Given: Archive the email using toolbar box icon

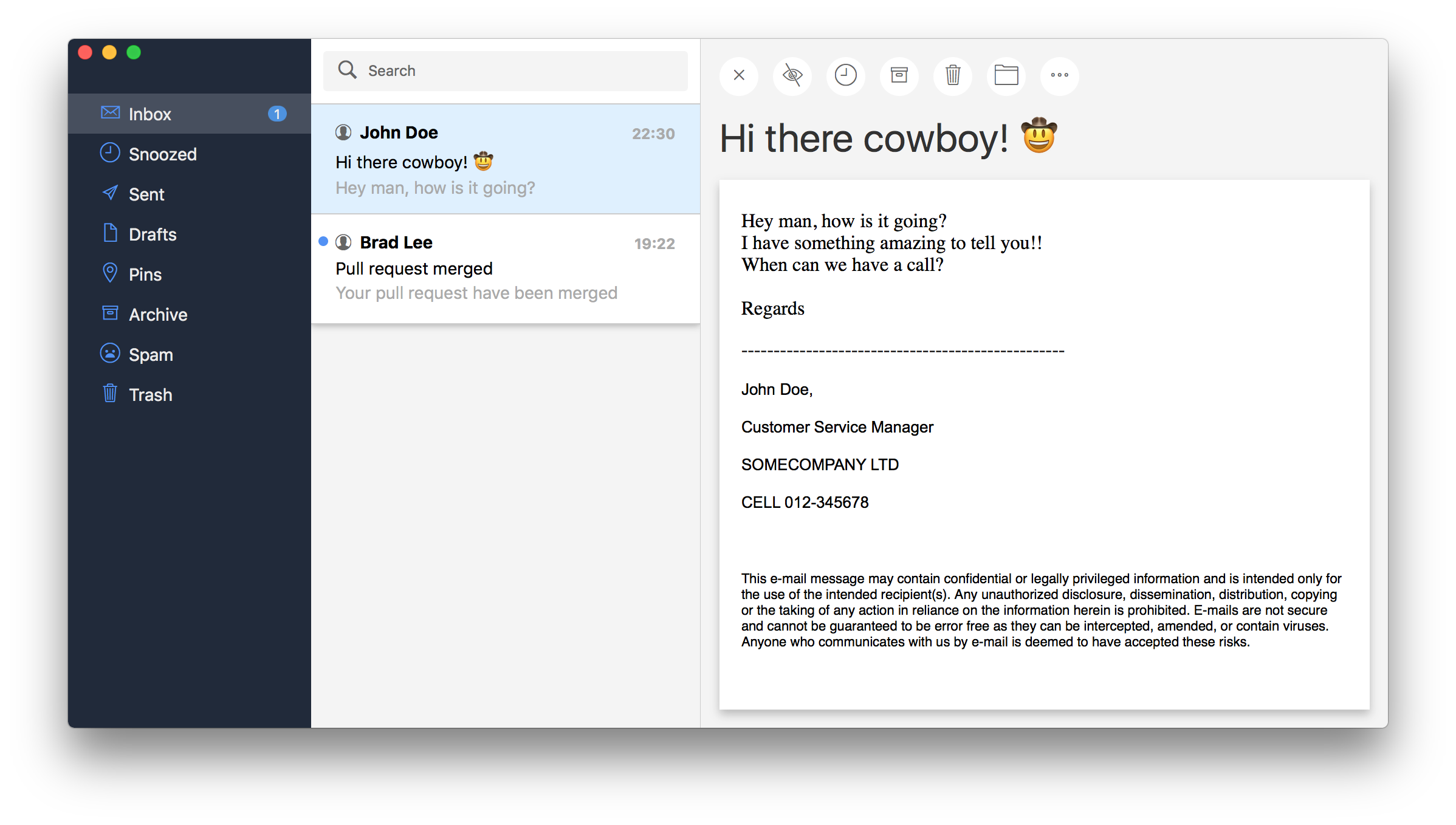Looking at the screenshot, I should click(899, 75).
